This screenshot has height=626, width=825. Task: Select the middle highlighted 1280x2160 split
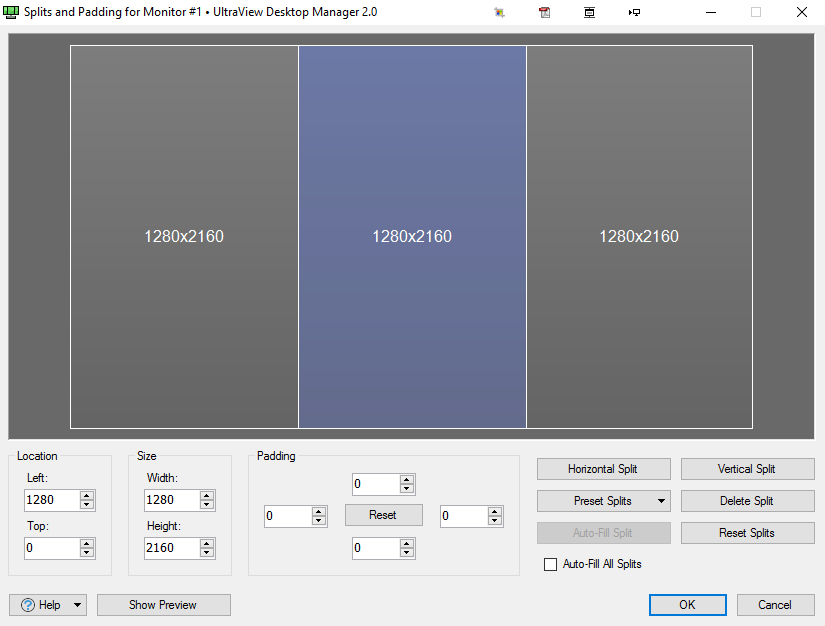[x=412, y=237]
